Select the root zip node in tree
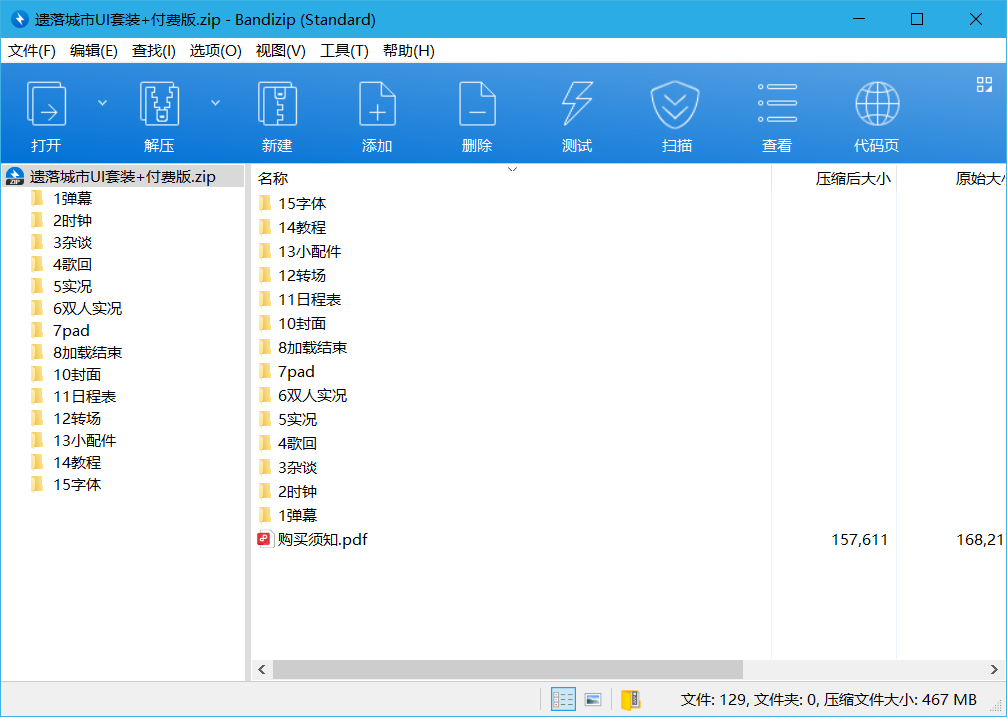 (x=123, y=177)
